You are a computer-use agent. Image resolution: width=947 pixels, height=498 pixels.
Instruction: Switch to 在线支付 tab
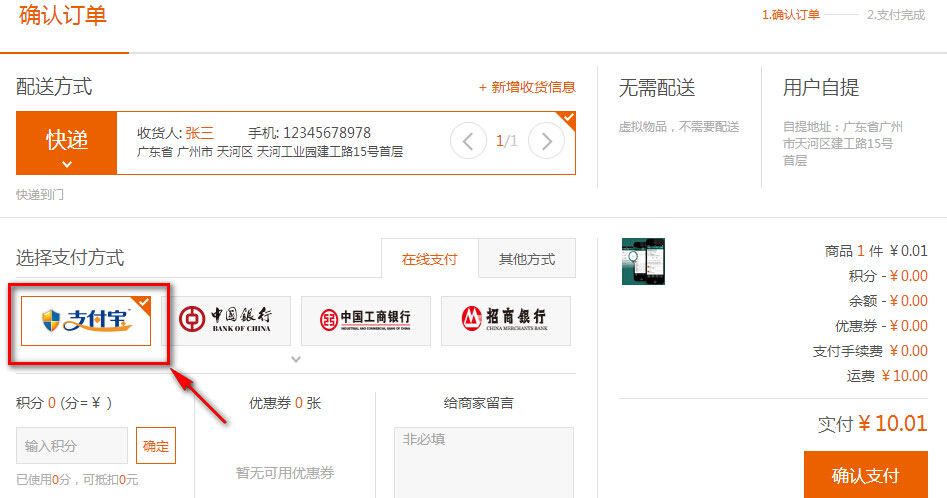point(429,259)
